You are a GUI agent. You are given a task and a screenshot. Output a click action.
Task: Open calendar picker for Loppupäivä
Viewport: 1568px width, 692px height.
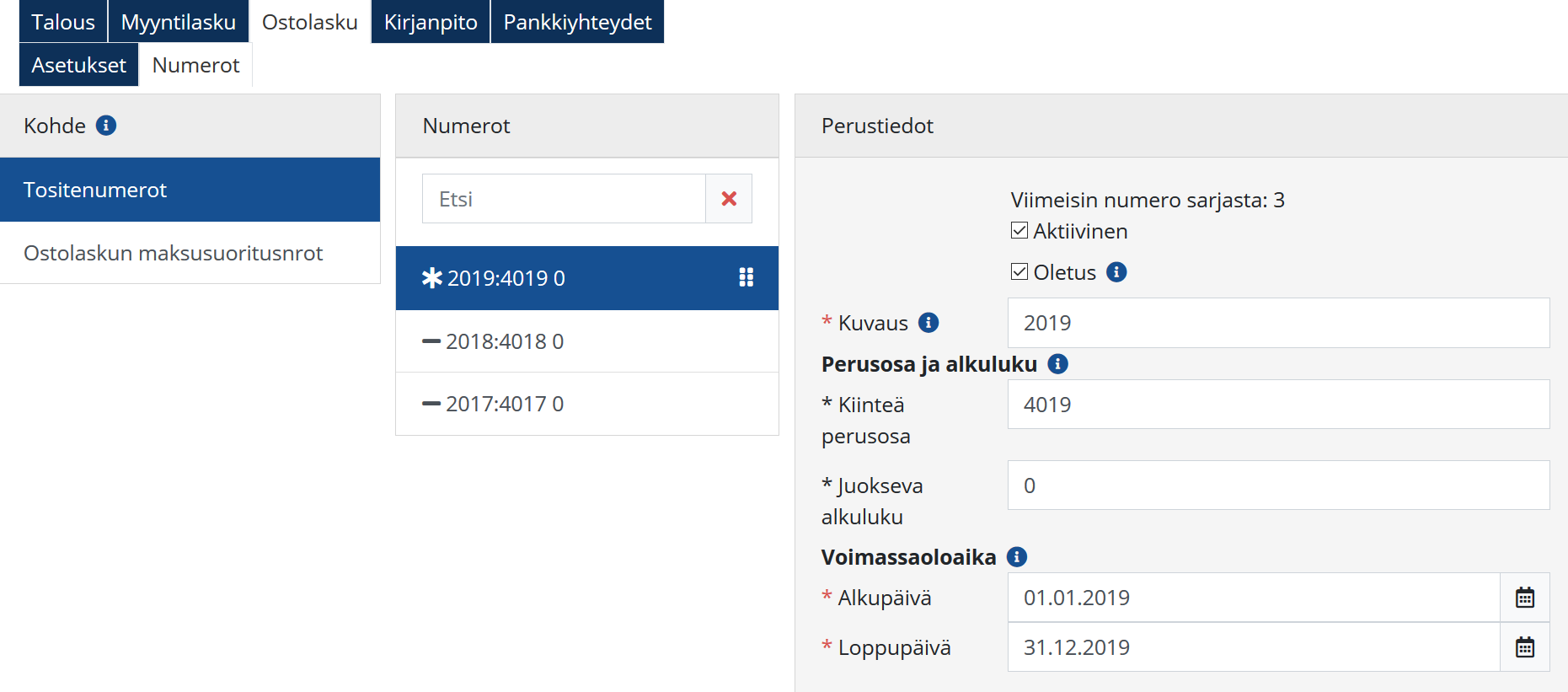tap(1524, 647)
